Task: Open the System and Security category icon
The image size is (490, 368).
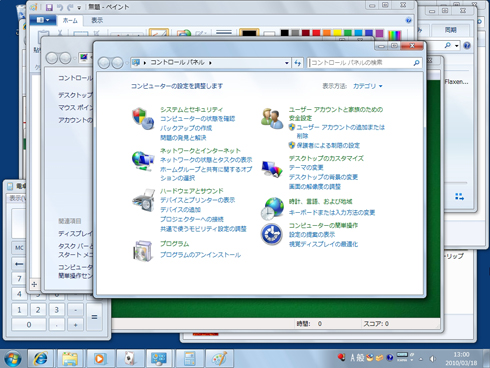Action: pyautogui.click(x=143, y=119)
